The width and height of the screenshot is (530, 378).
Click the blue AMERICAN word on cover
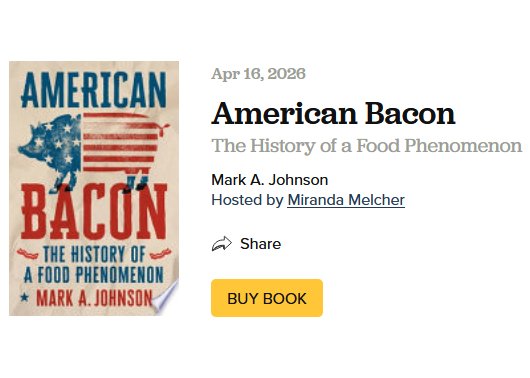click(94, 90)
